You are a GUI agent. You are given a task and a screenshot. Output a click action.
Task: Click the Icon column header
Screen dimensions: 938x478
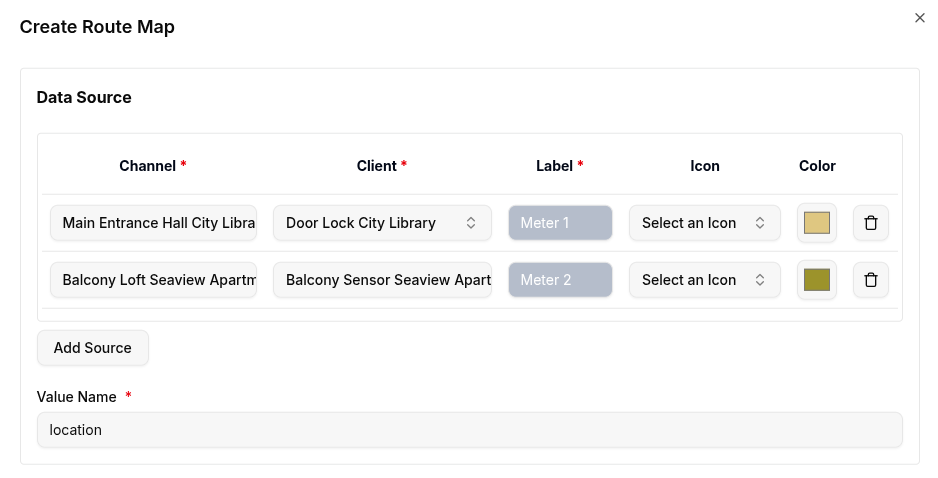point(705,166)
